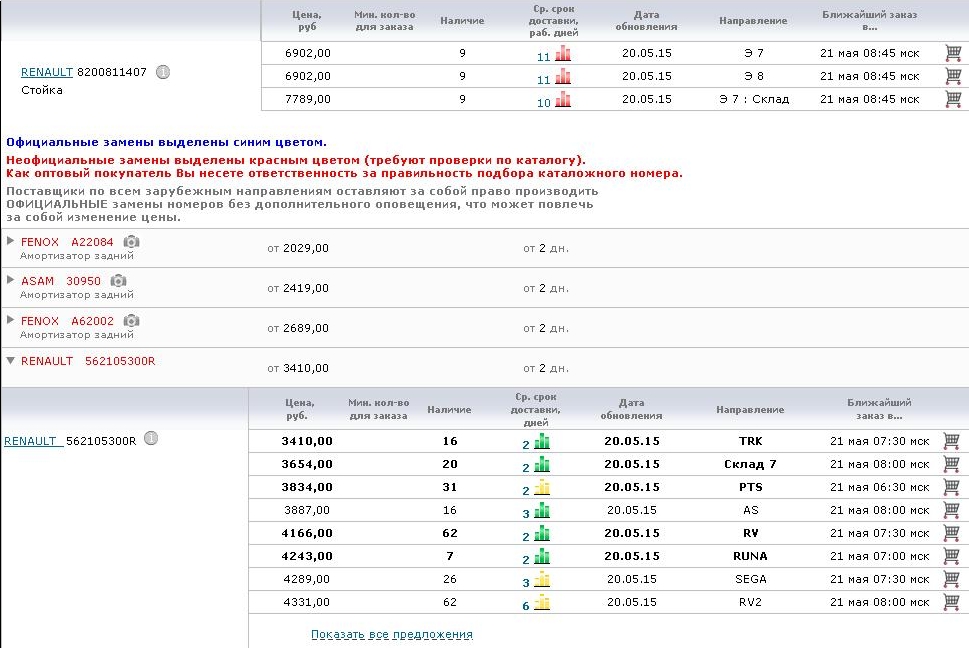The image size is (969, 648).
Task: Select direction cell RUNA
Action: click(750, 556)
